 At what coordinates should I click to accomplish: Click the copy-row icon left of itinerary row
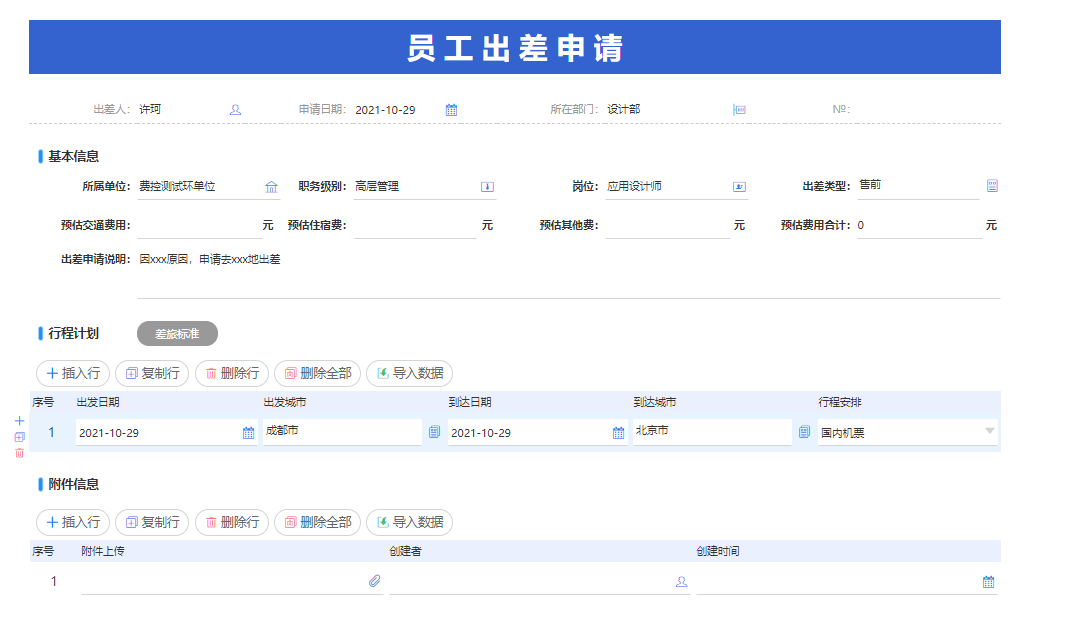19,437
